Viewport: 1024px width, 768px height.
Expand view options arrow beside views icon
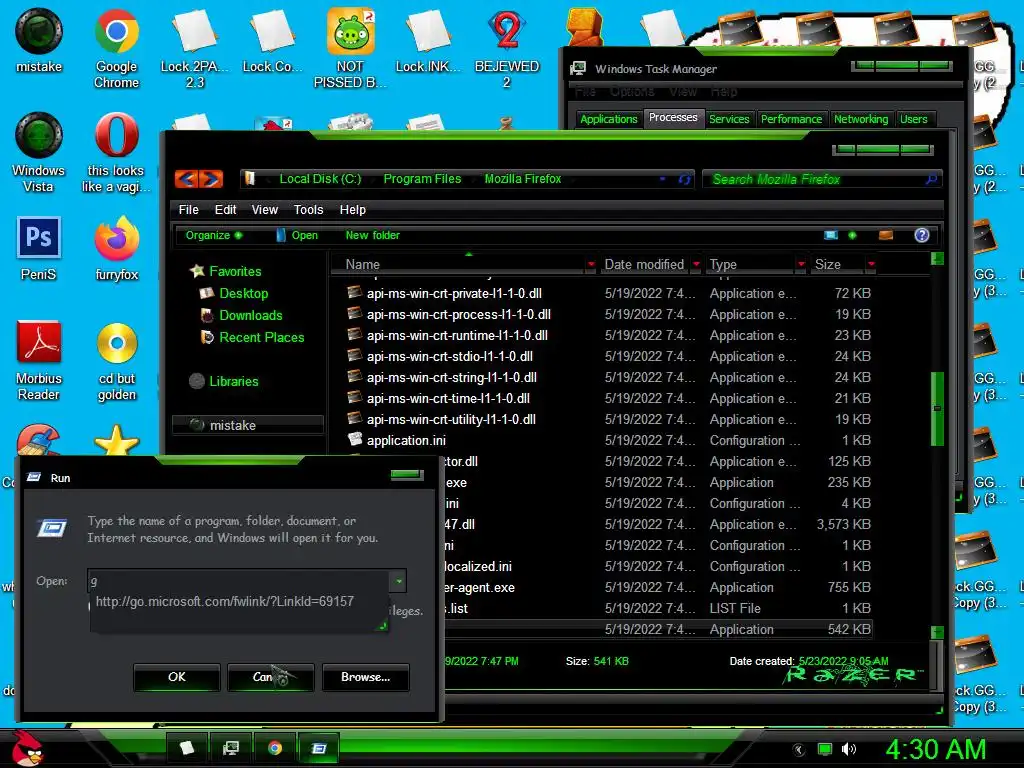[852, 235]
